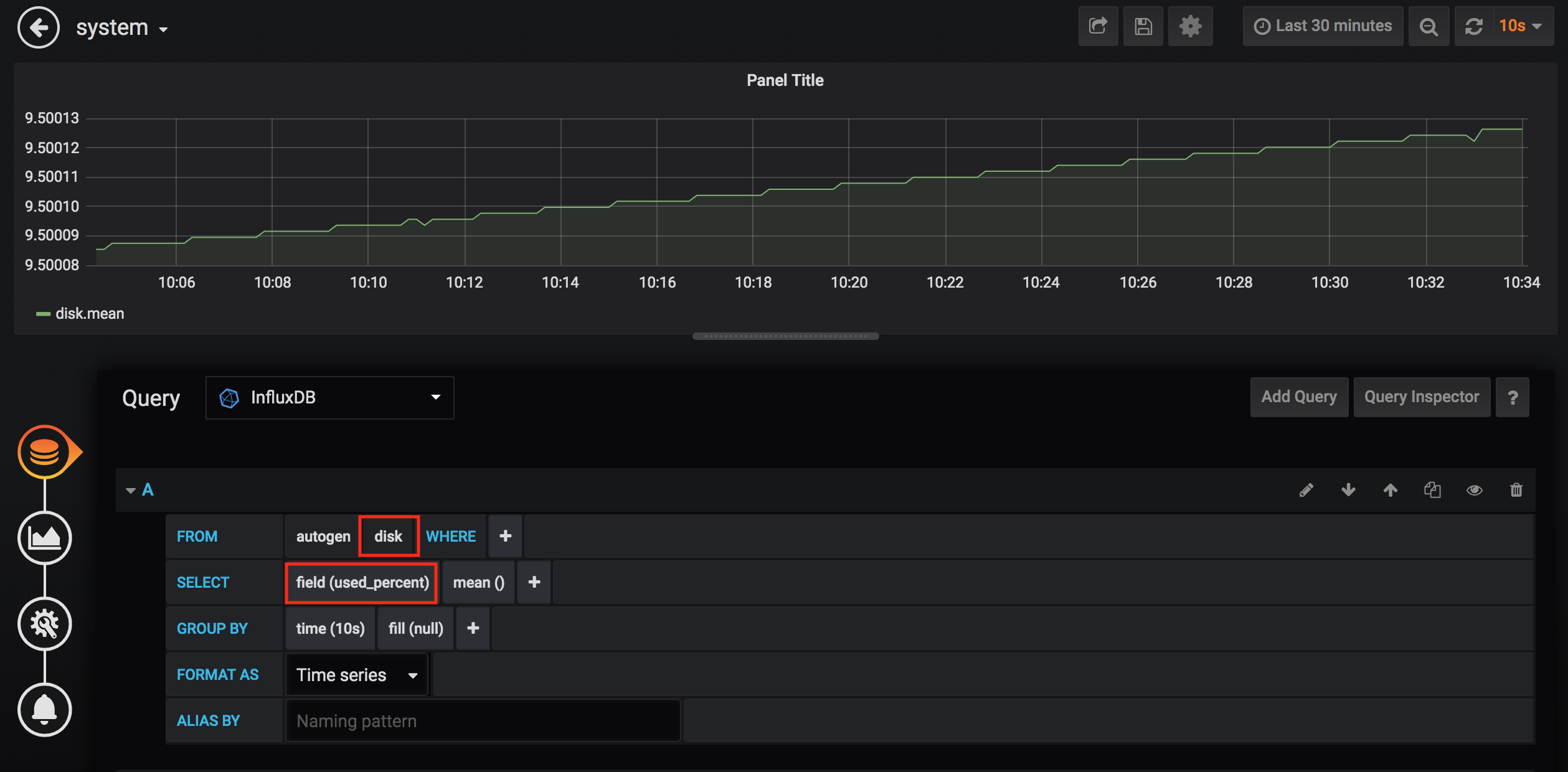Click the Add Query button
The width and height of the screenshot is (1568, 772).
pos(1299,397)
